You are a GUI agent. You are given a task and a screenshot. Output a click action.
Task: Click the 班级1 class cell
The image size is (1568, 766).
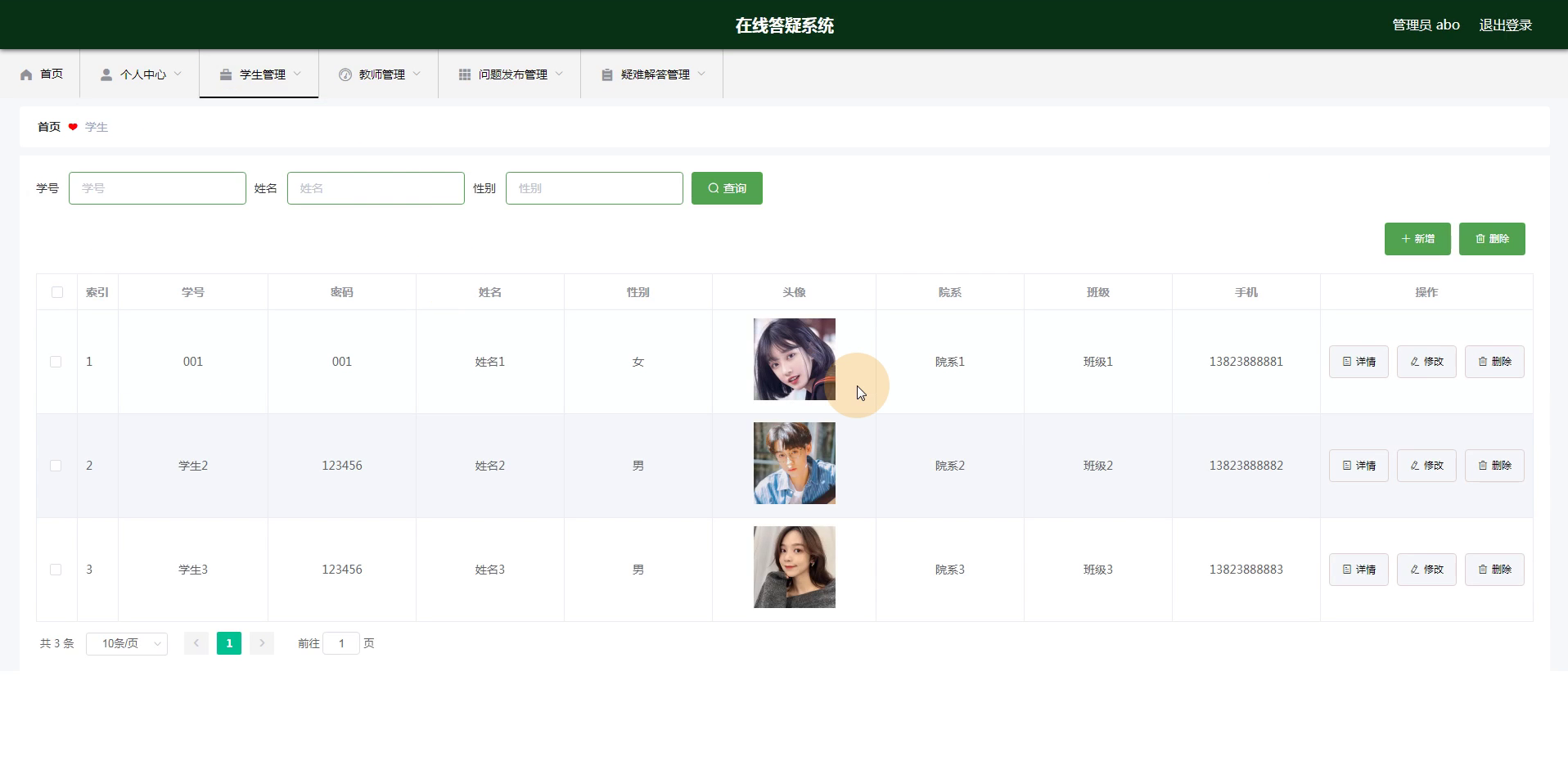(1098, 362)
